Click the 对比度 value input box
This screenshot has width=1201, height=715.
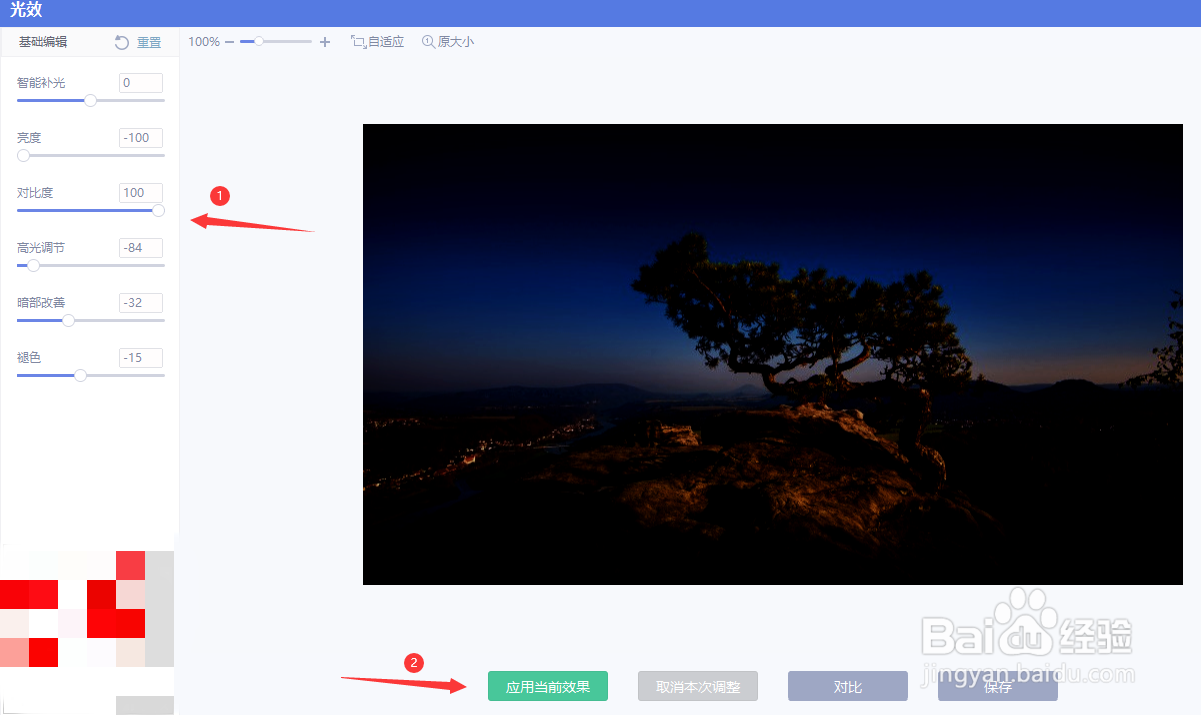(x=140, y=192)
